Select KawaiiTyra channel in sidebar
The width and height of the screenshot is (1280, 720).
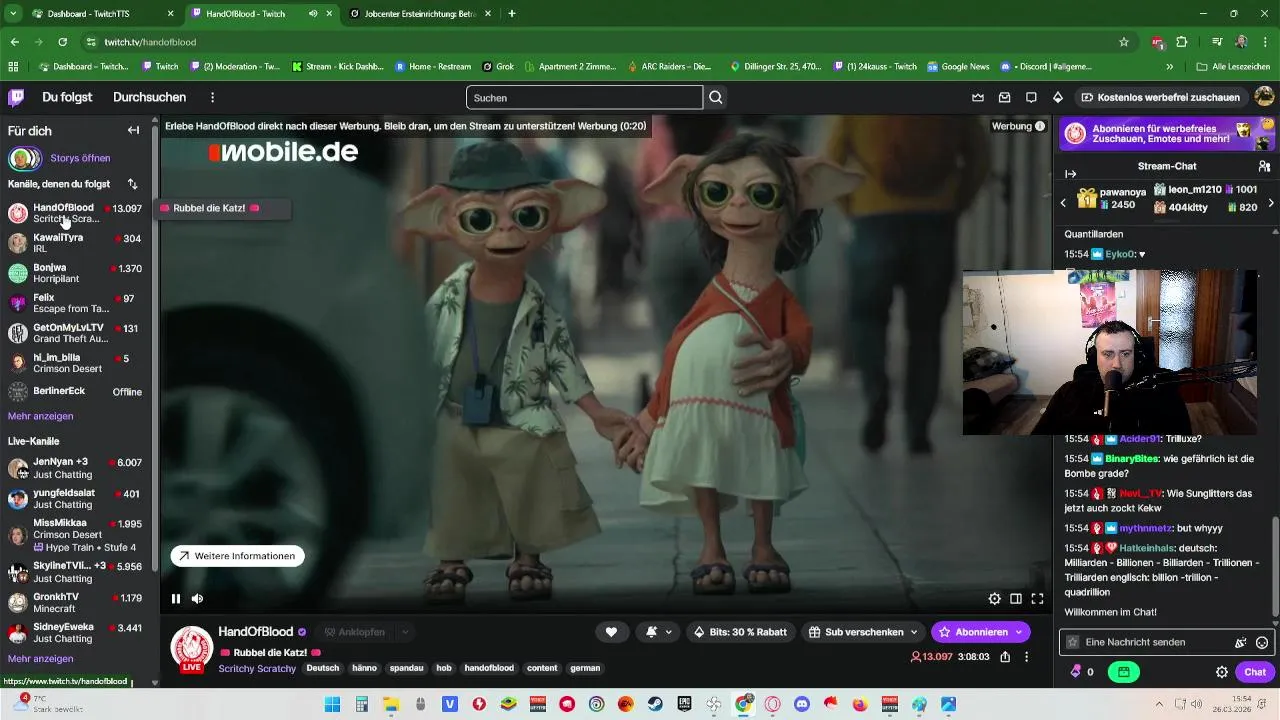point(75,243)
